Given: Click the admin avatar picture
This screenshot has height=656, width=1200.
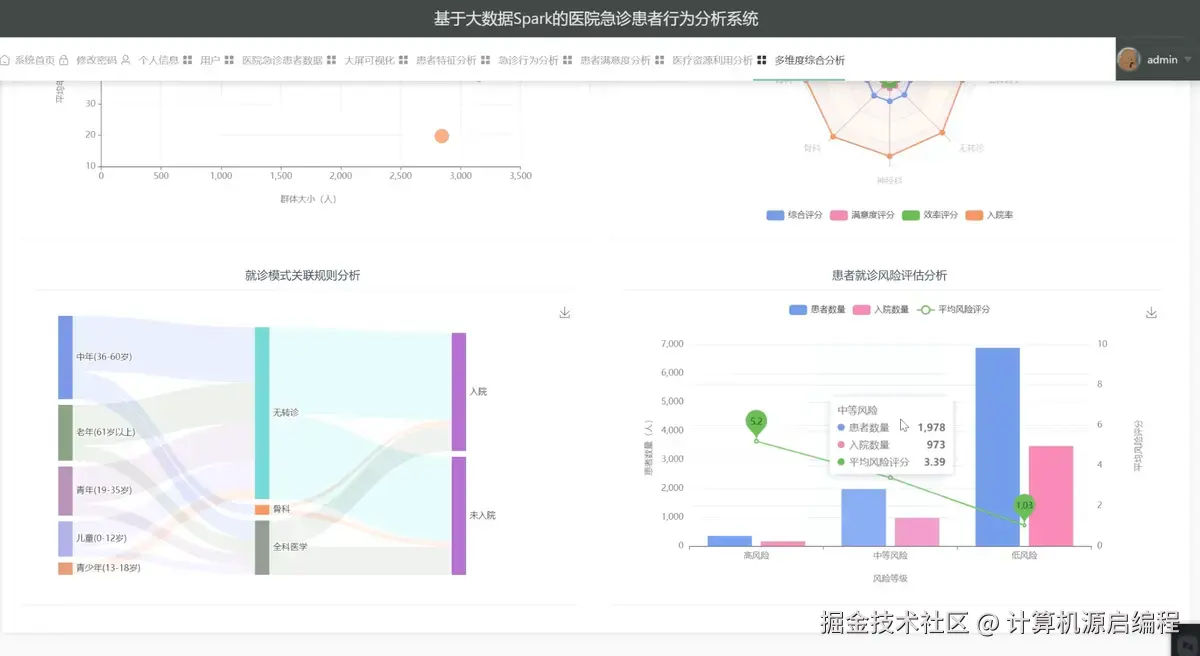Looking at the screenshot, I should point(1128,59).
